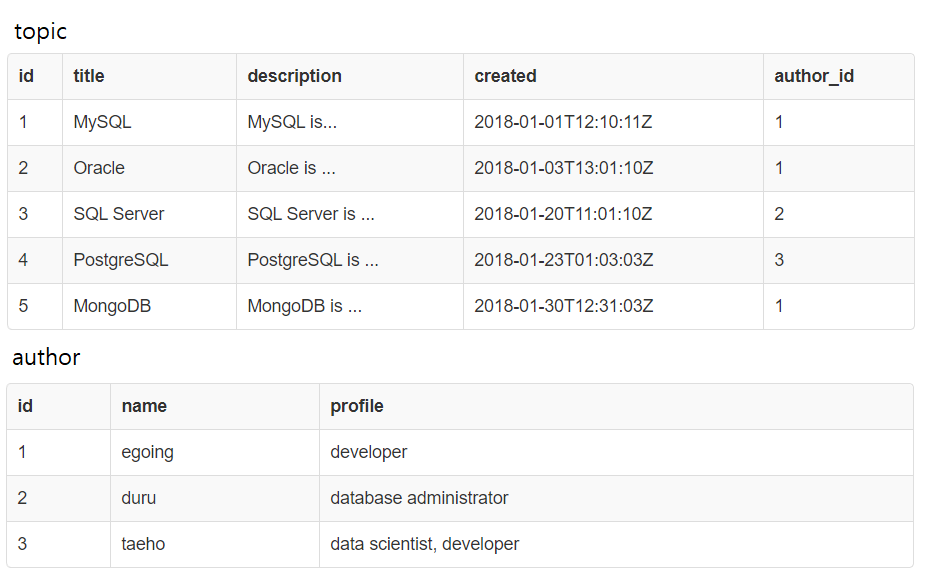The height and width of the screenshot is (579, 930).
Task: Click the id cell of the Oracle row
Action: (35, 168)
